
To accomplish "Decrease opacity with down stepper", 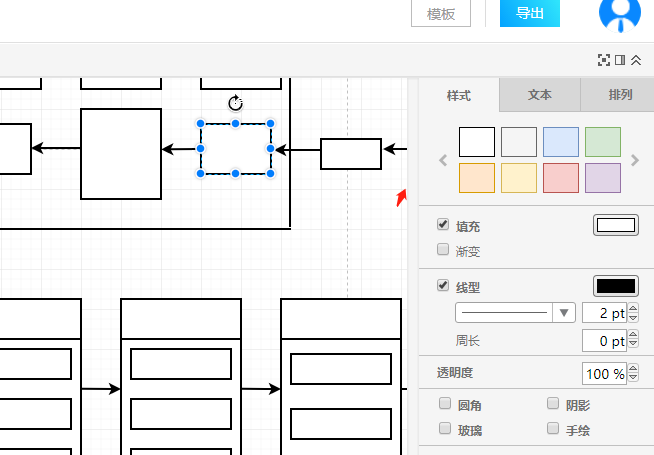I will pos(633,378).
